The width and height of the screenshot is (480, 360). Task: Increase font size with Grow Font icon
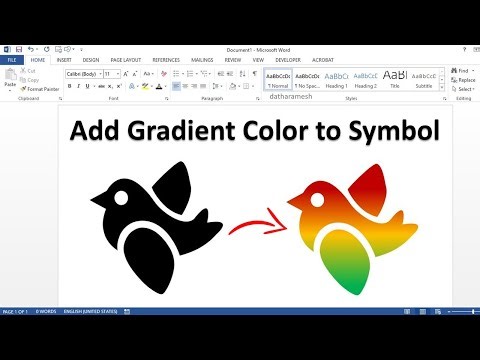click(x=126, y=74)
